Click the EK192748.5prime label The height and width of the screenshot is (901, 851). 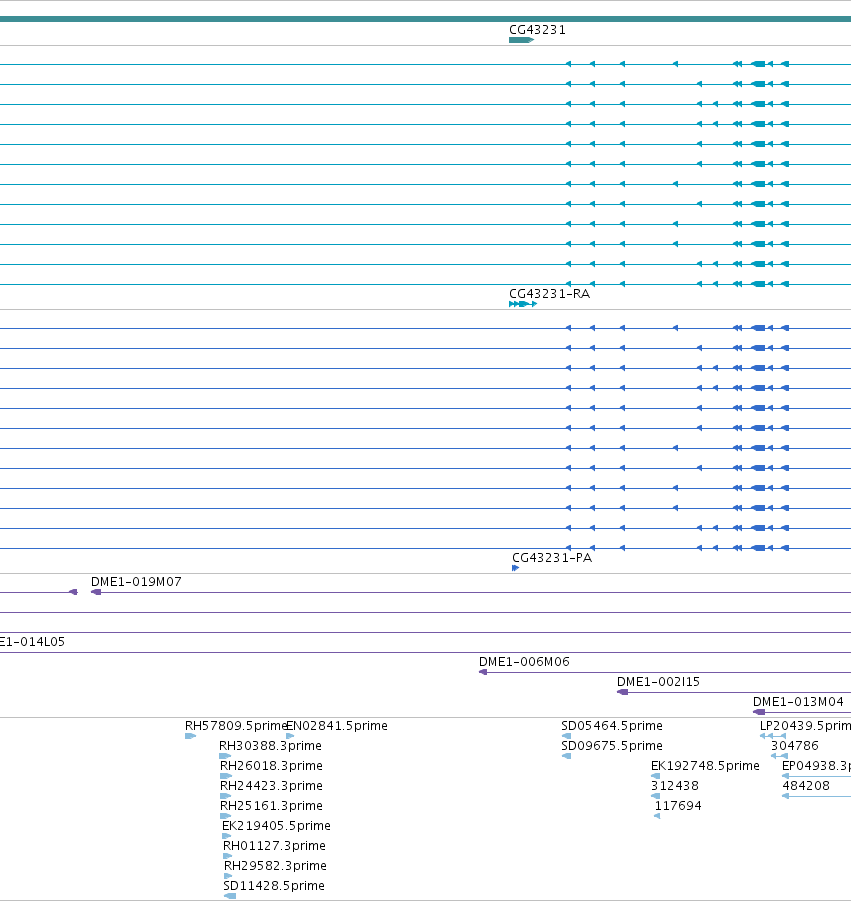705,766
